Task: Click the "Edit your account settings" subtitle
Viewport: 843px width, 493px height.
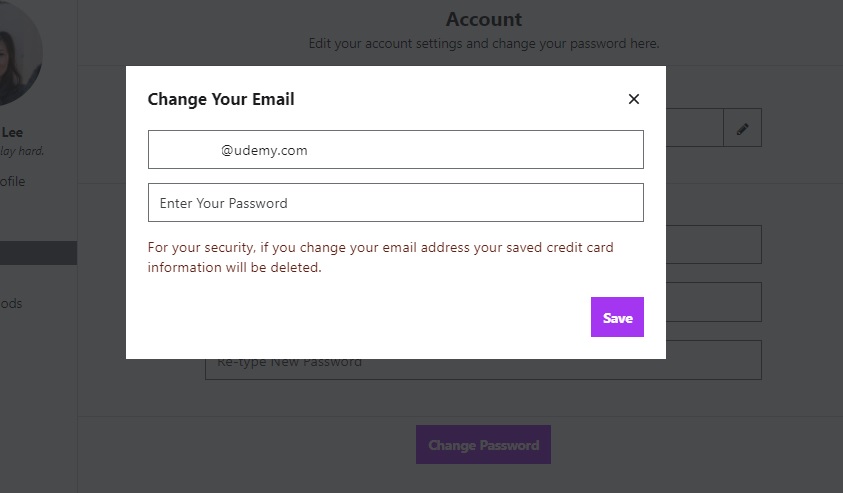Action: tap(483, 44)
